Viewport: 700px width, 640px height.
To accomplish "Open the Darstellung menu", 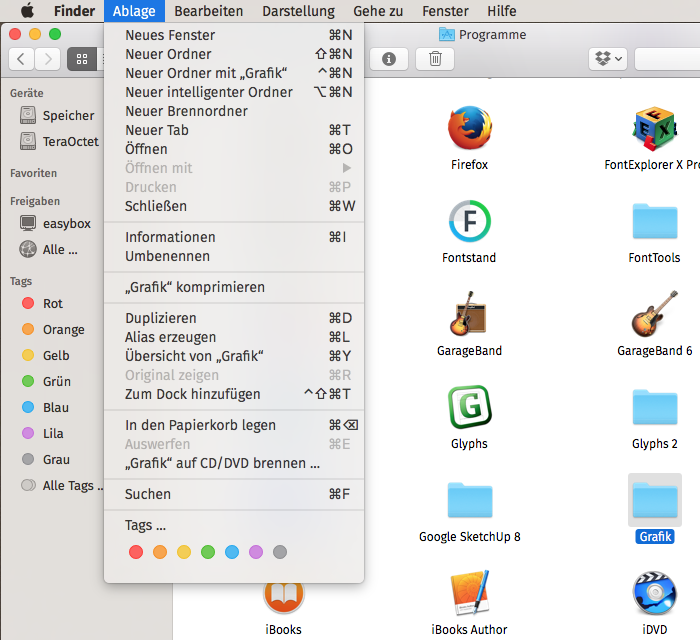I will 298,11.
